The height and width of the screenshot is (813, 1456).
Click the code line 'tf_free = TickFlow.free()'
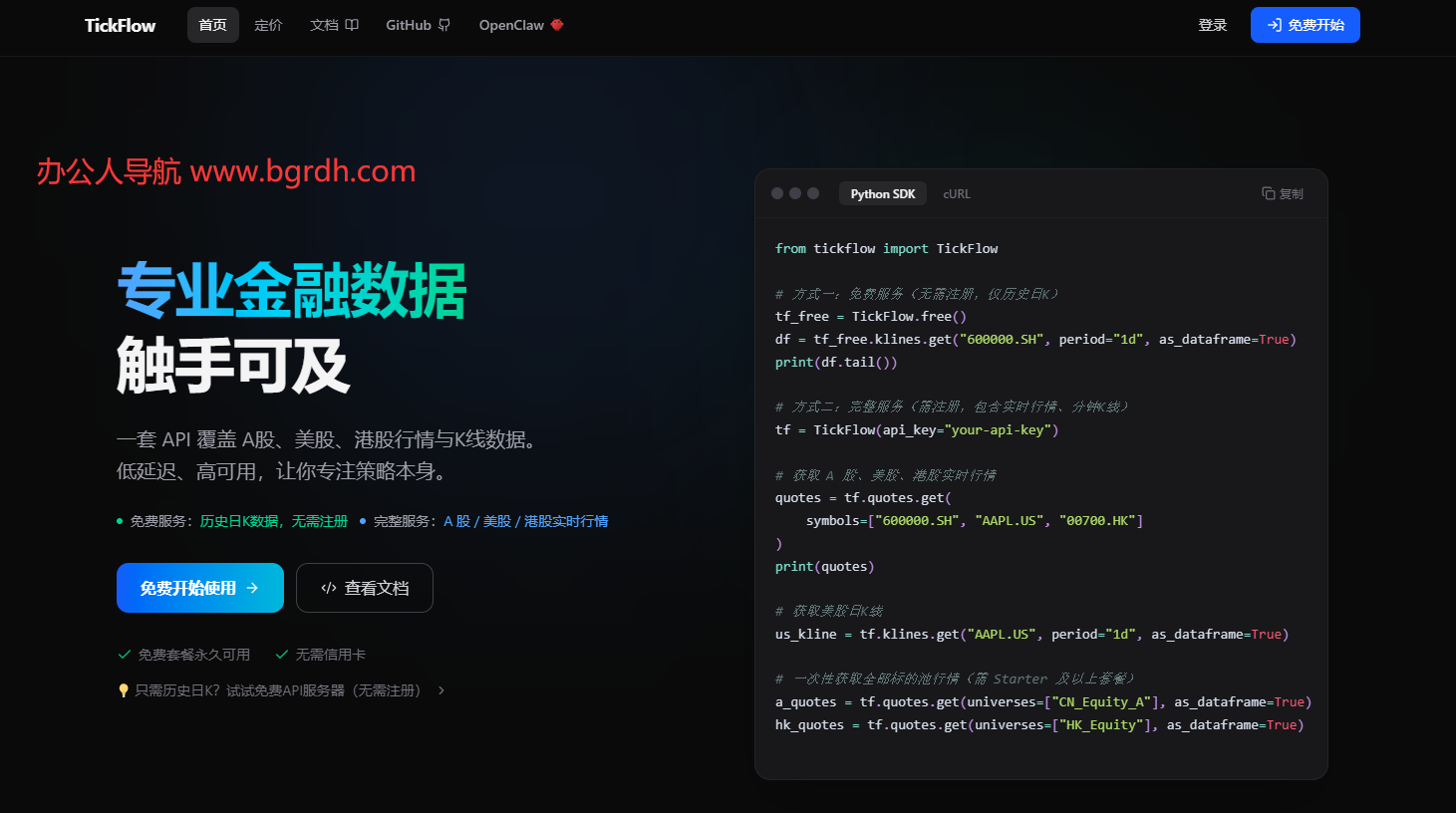click(871, 316)
